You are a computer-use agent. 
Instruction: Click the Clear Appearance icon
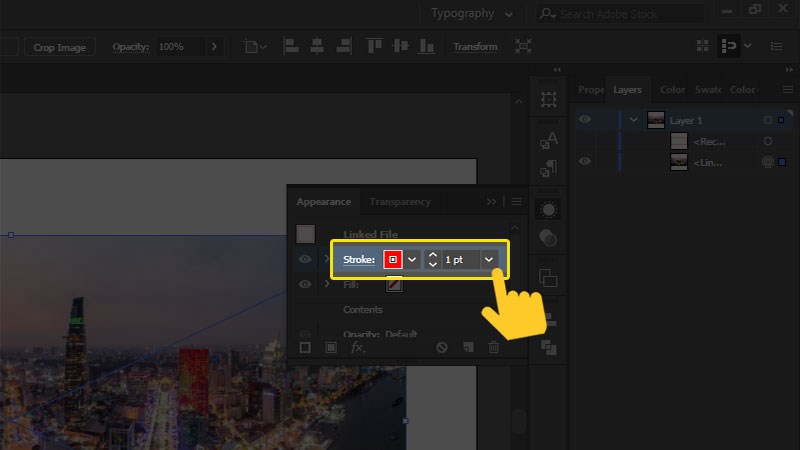point(442,348)
